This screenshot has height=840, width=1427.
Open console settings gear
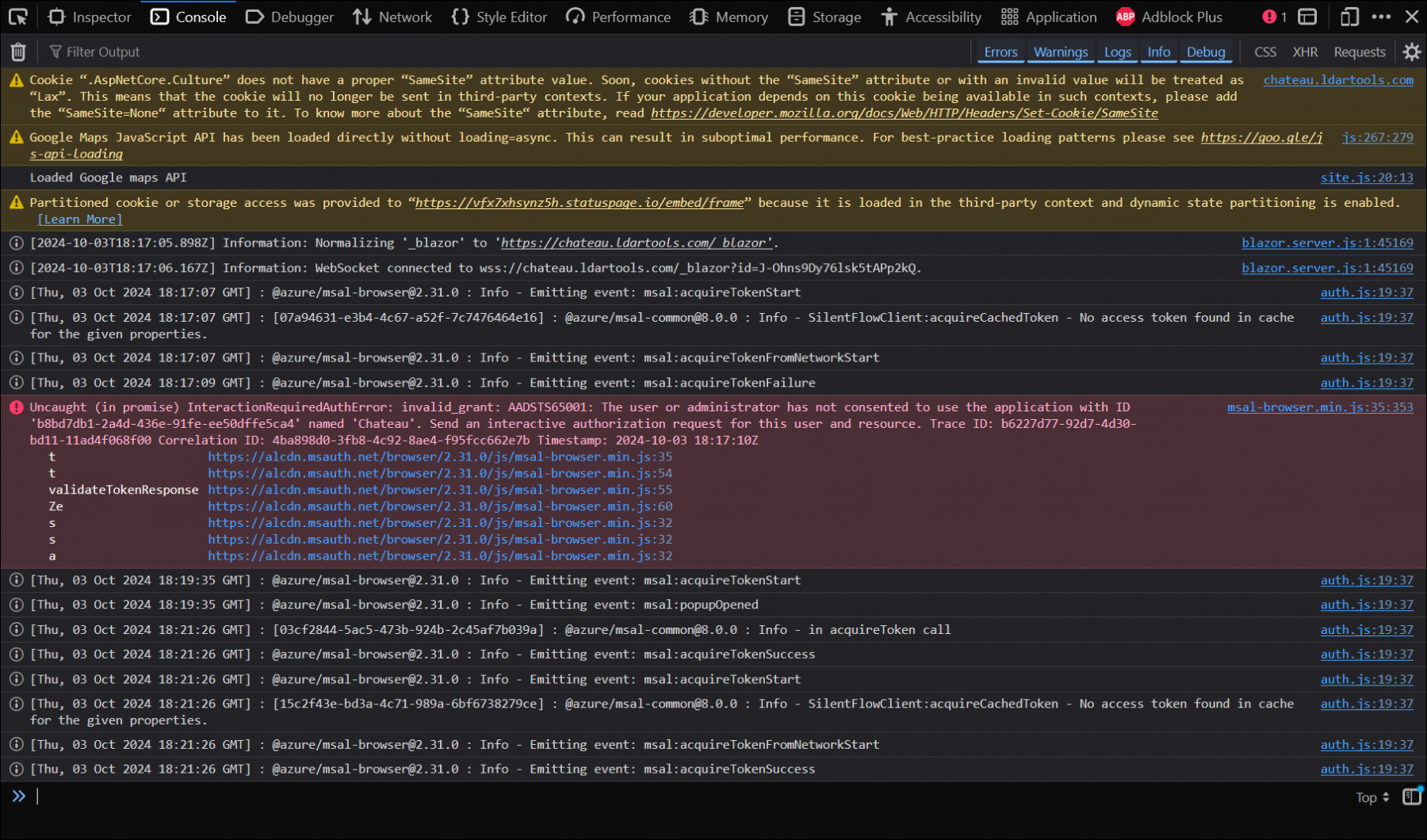pyautogui.click(x=1411, y=52)
